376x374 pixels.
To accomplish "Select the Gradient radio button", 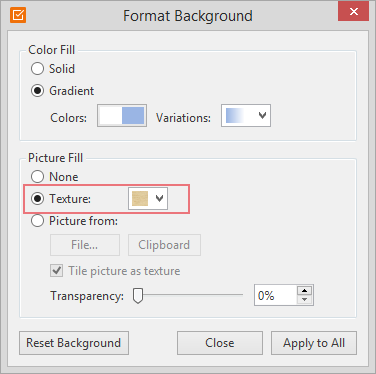I will tap(37, 91).
